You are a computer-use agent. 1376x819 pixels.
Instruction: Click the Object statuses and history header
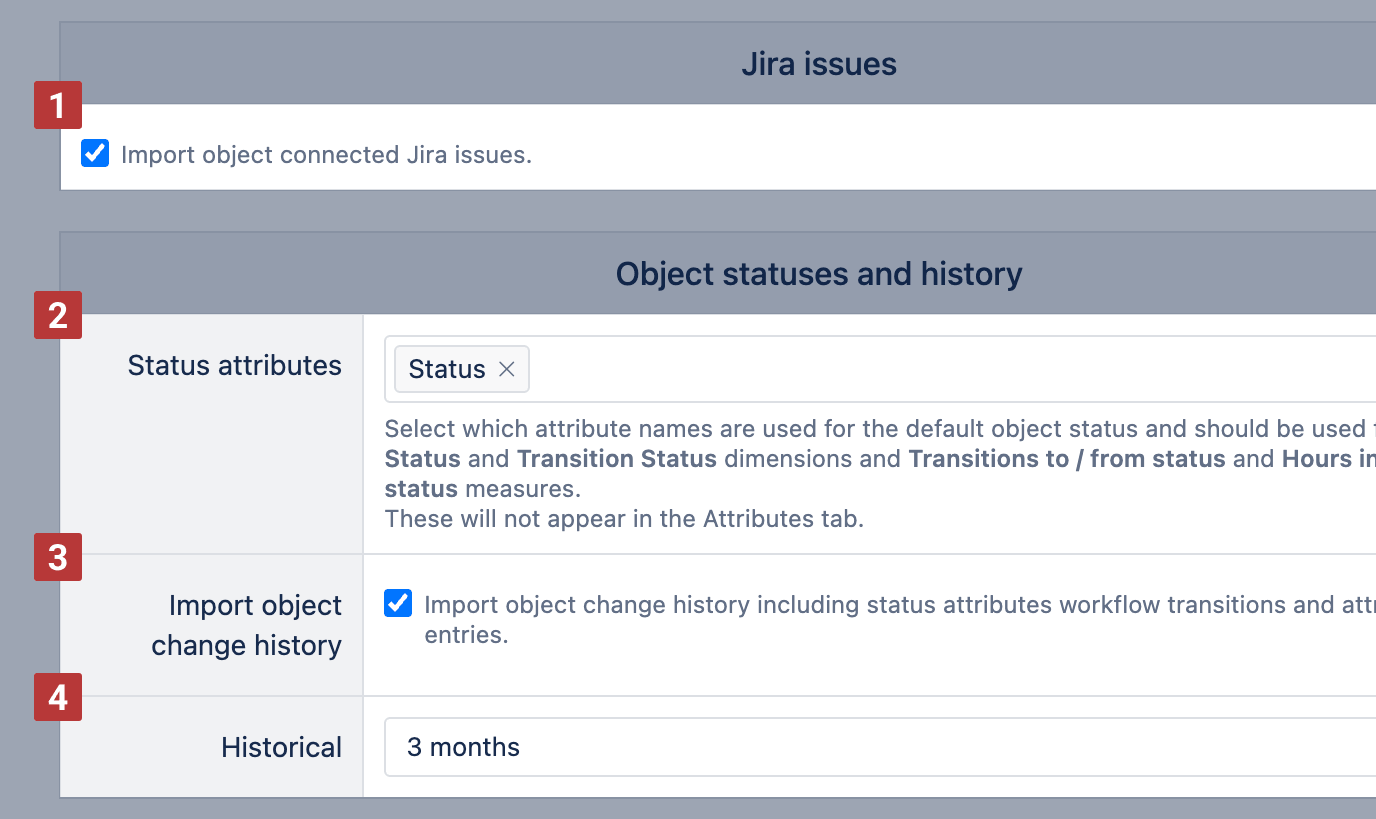(x=818, y=274)
